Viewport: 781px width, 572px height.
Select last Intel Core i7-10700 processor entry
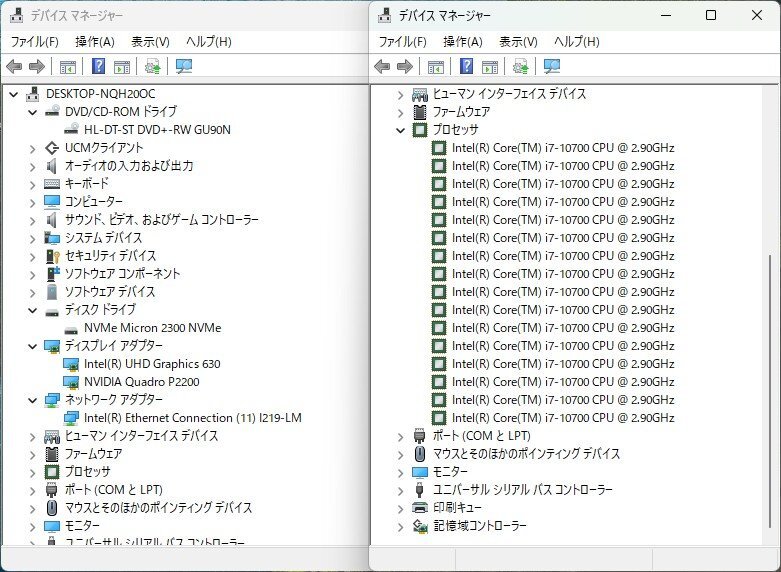[x=563, y=418]
